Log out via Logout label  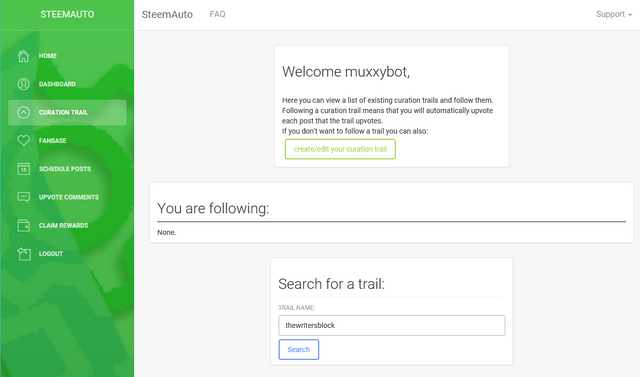pyautogui.click(x=51, y=254)
